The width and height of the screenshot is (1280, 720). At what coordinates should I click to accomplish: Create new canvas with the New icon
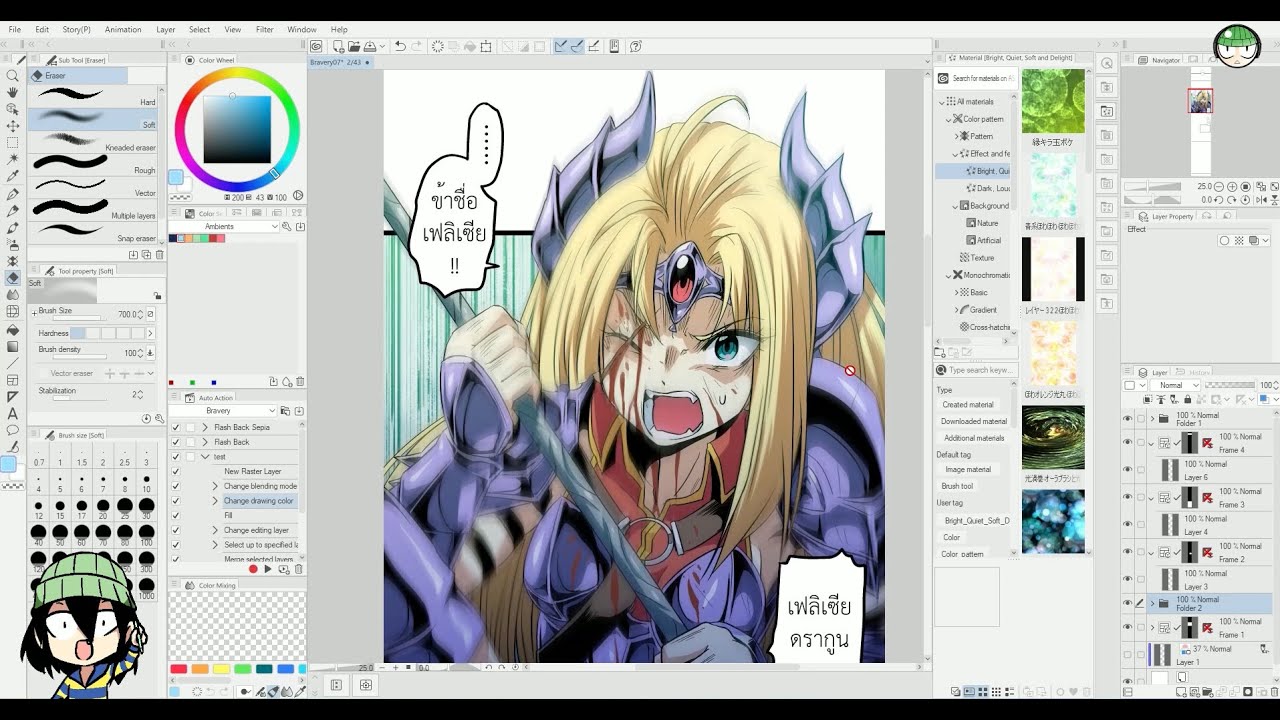pos(338,46)
